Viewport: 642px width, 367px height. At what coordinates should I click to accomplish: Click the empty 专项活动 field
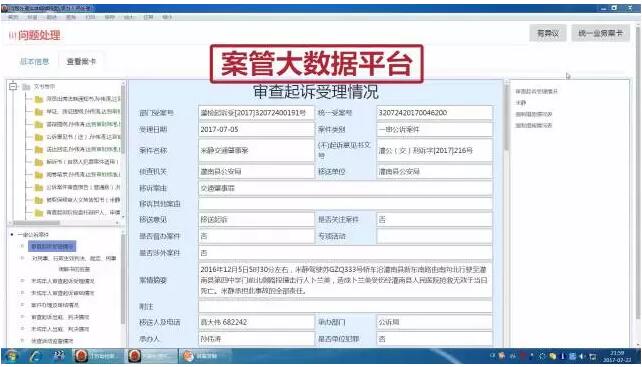(x=434, y=236)
